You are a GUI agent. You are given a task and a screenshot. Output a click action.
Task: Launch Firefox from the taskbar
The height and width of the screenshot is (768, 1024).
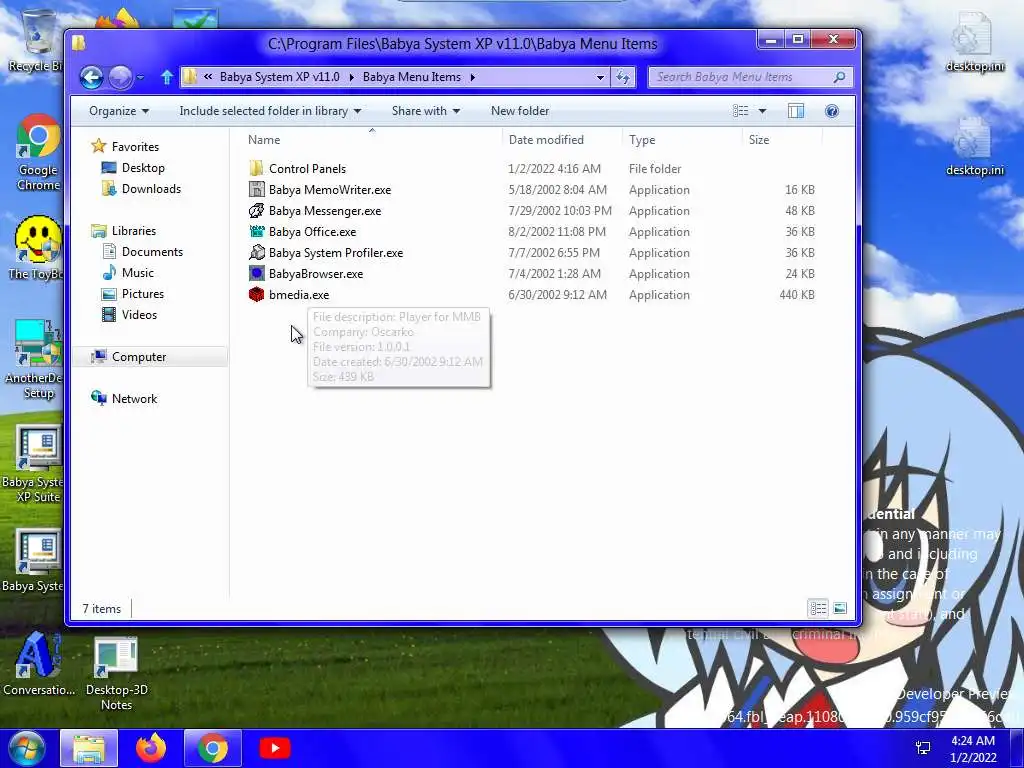point(151,748)
